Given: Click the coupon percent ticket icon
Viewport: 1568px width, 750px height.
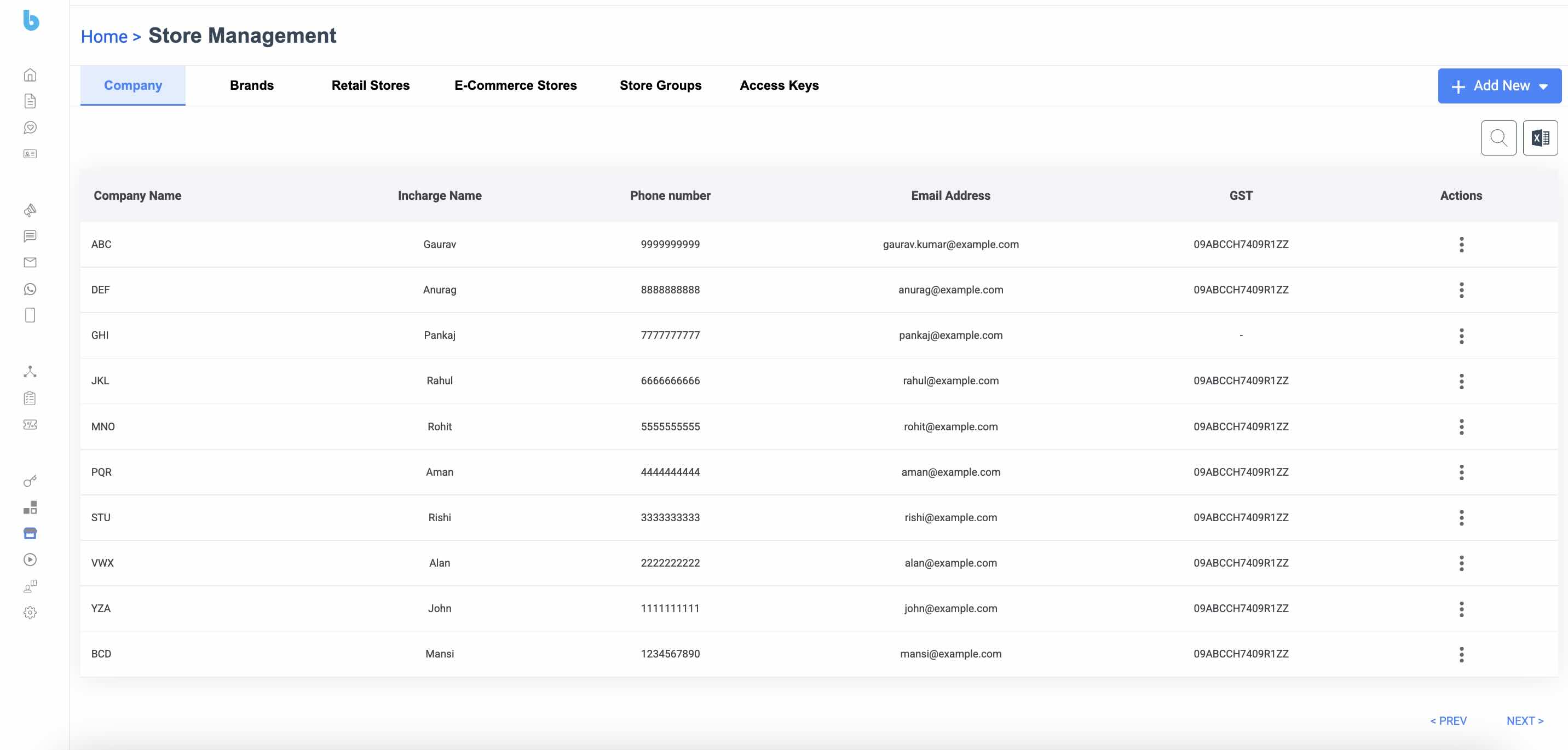Looking at the screenshot, I should (30, 424).
